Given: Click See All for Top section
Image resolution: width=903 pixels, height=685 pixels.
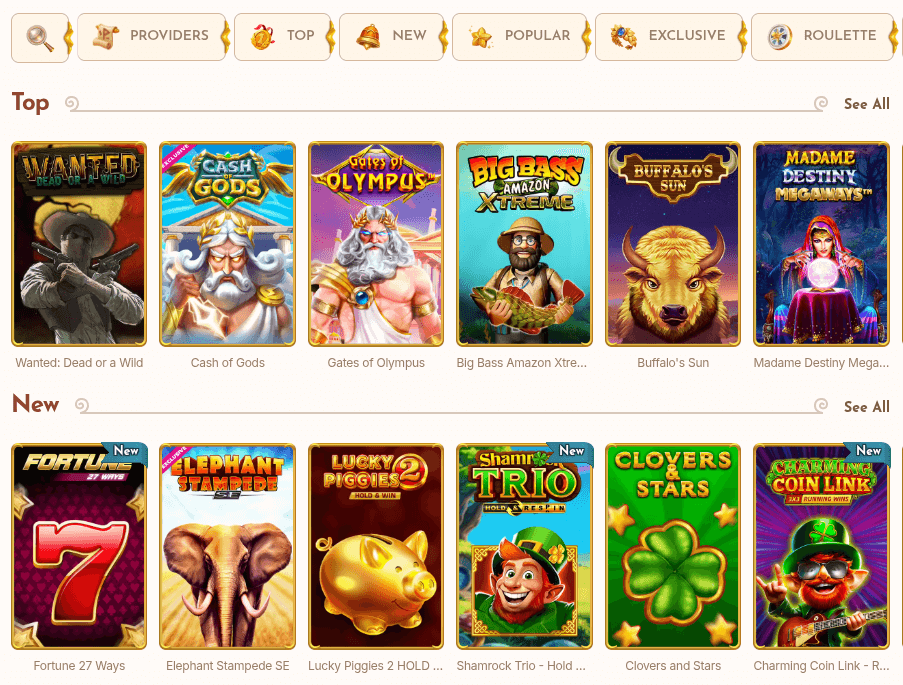Looking at the screenshot, I should (867, 104).
